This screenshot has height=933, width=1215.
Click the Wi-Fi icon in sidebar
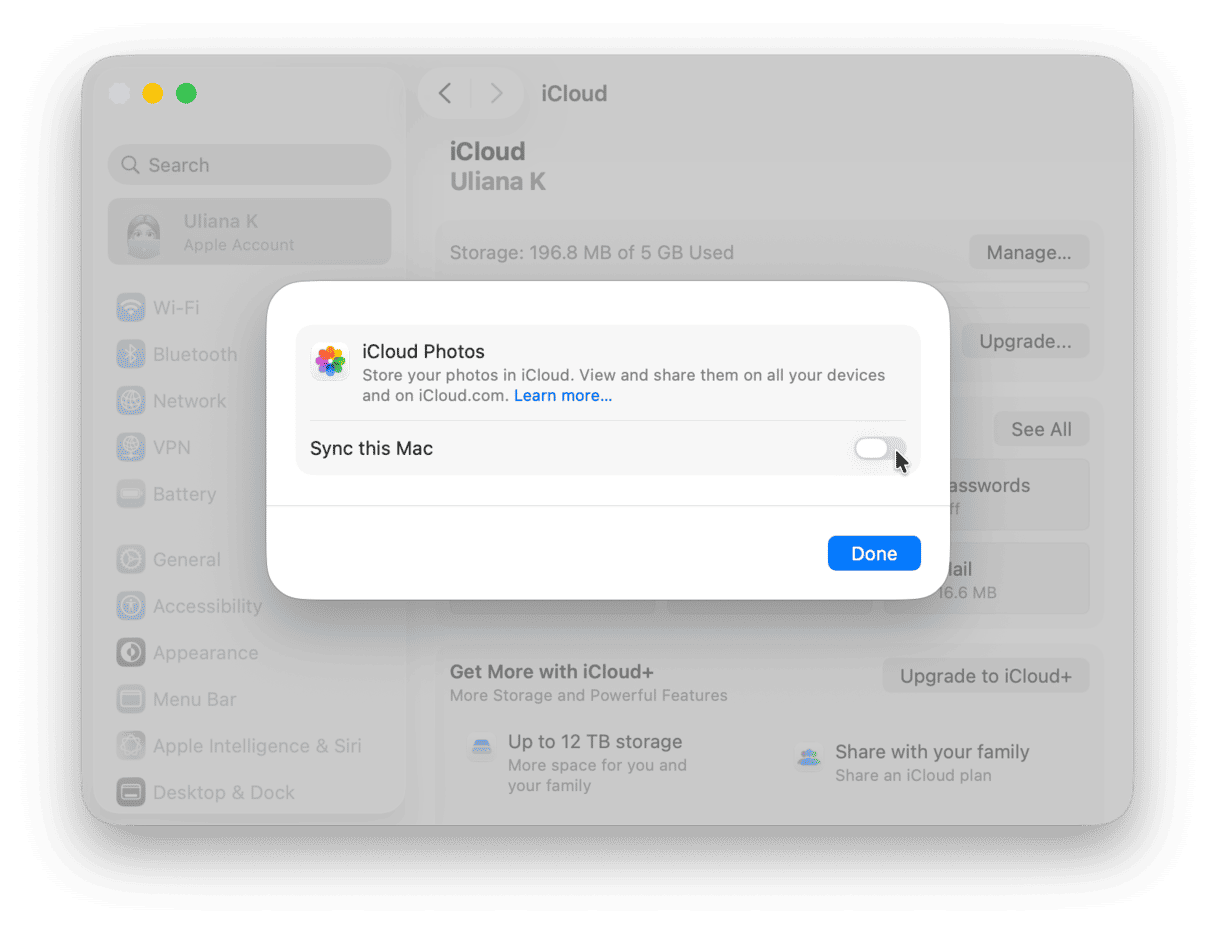[131, 308]
